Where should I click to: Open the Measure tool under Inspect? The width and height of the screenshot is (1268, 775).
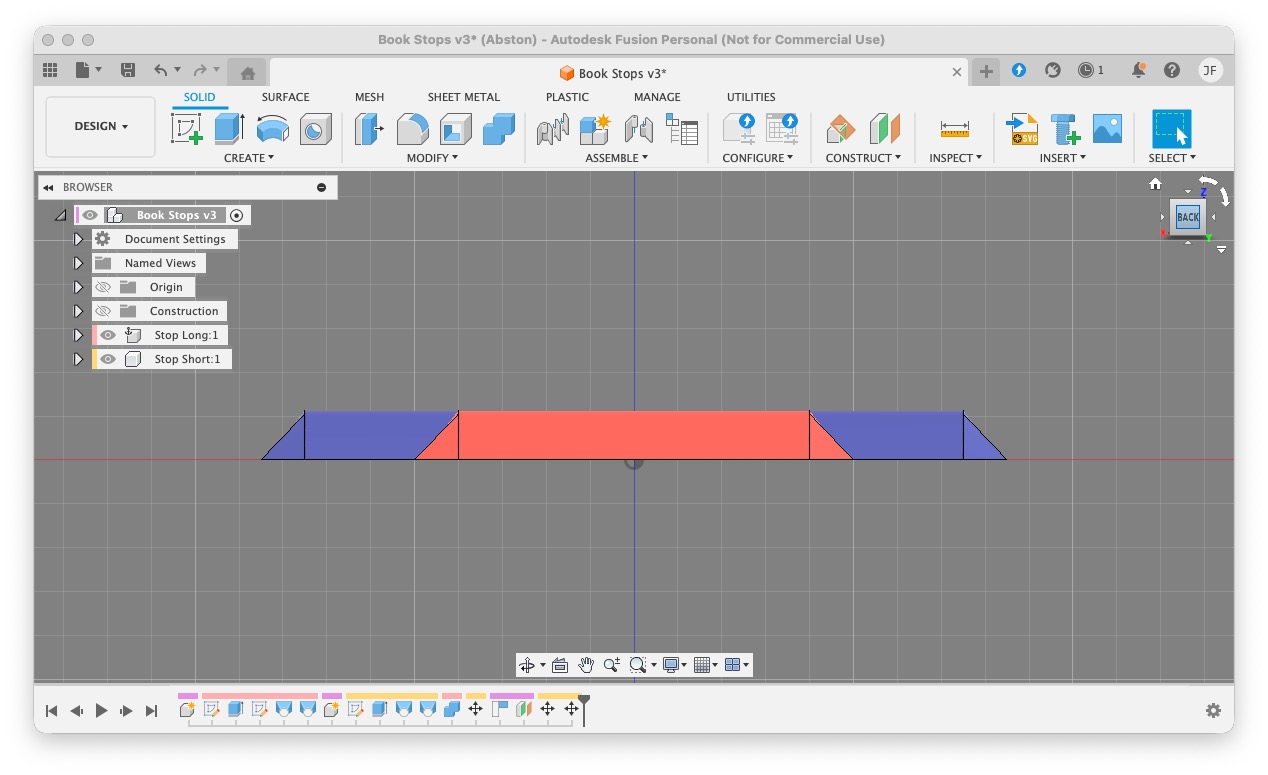(955, 129)
